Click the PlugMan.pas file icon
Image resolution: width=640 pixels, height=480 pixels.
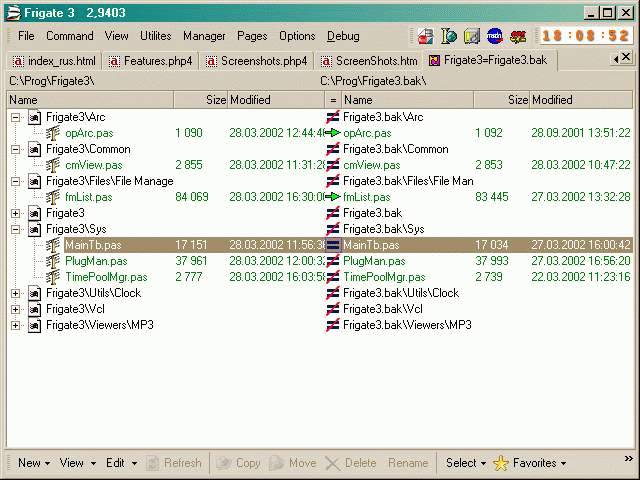(53, 261)
